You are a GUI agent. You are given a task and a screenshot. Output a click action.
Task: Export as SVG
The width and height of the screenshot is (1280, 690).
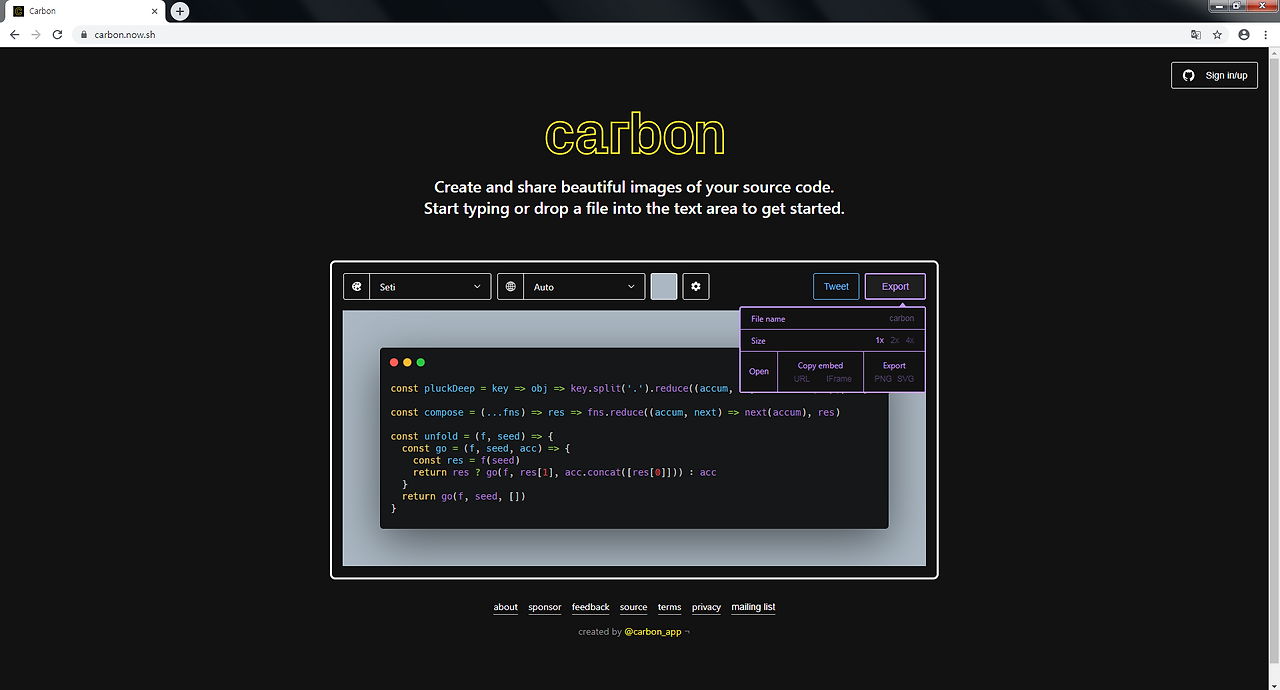(x=905, y=379)
